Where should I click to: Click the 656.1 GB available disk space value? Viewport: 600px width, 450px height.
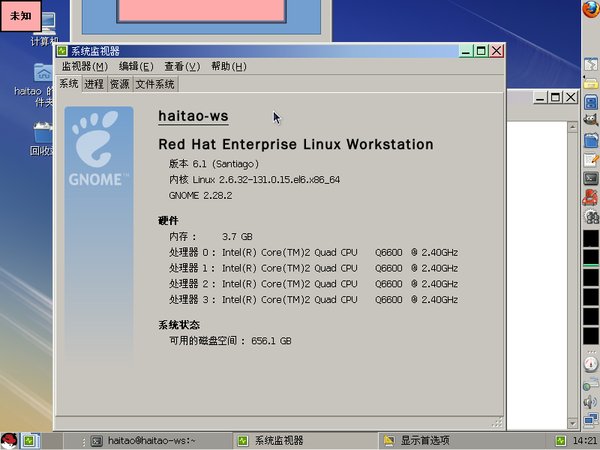pos(271,341)
